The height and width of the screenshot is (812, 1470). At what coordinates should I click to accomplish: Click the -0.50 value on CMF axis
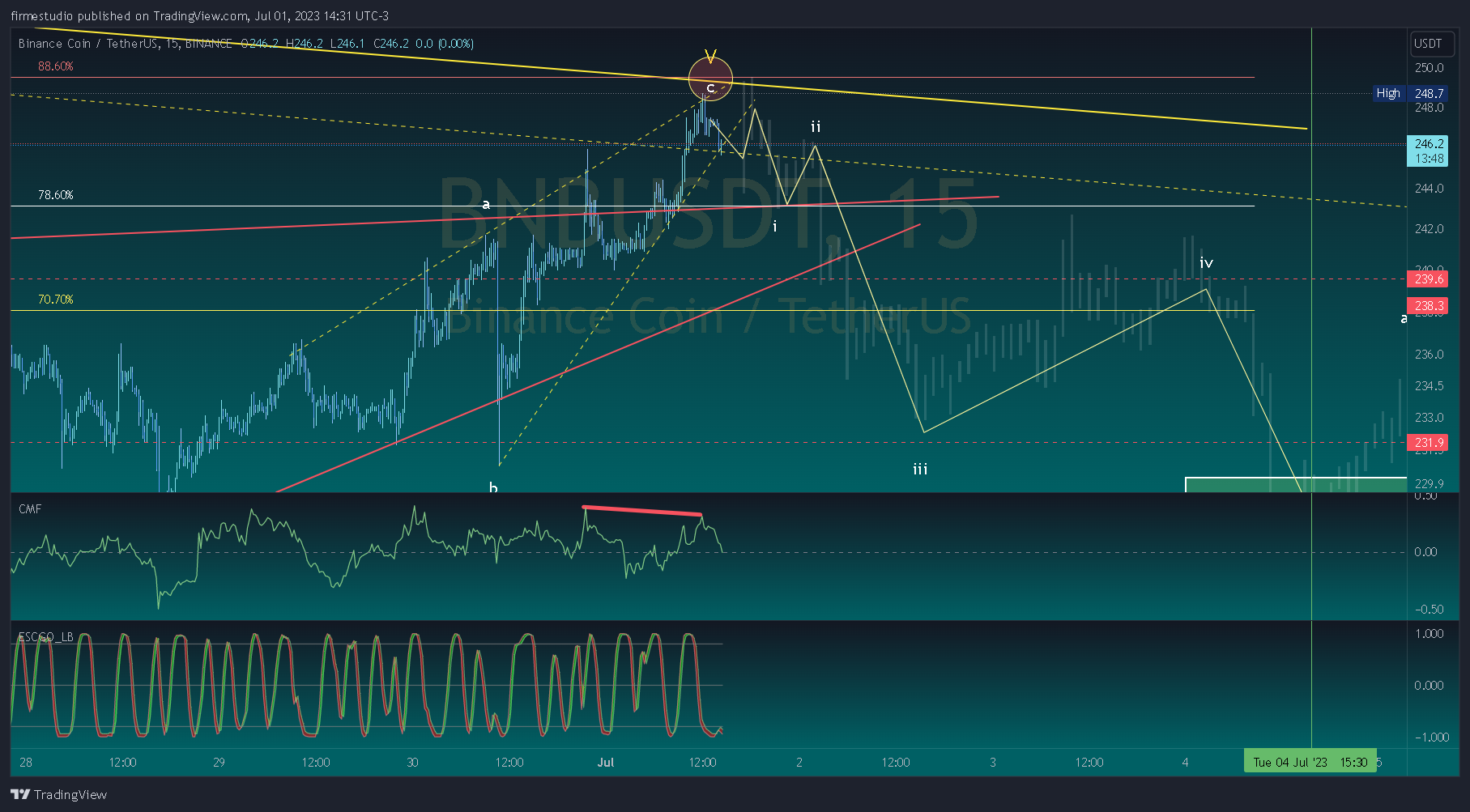tap(1429, 610)
